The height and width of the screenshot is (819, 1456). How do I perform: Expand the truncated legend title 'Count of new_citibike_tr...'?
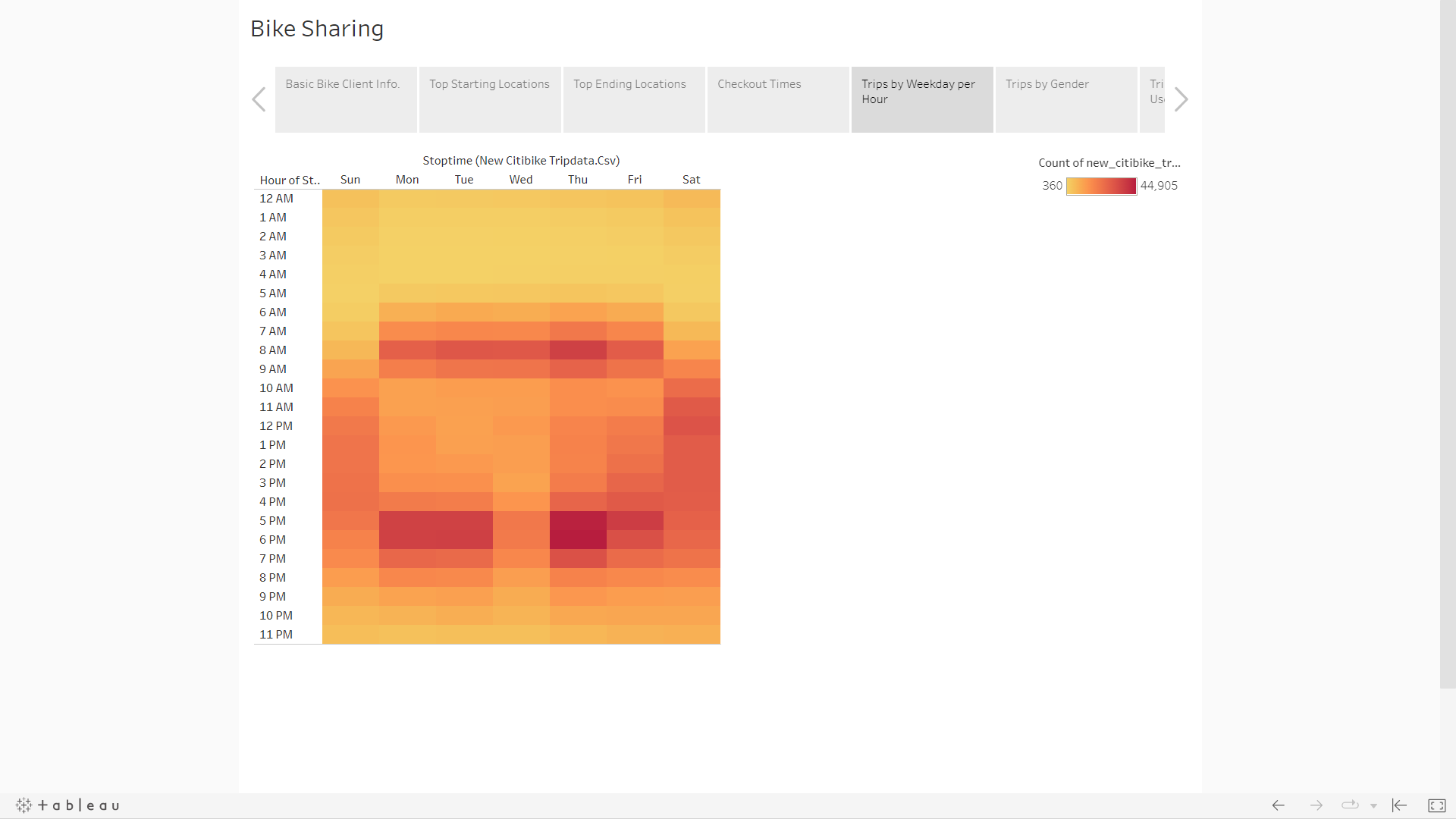(1109, 162)
